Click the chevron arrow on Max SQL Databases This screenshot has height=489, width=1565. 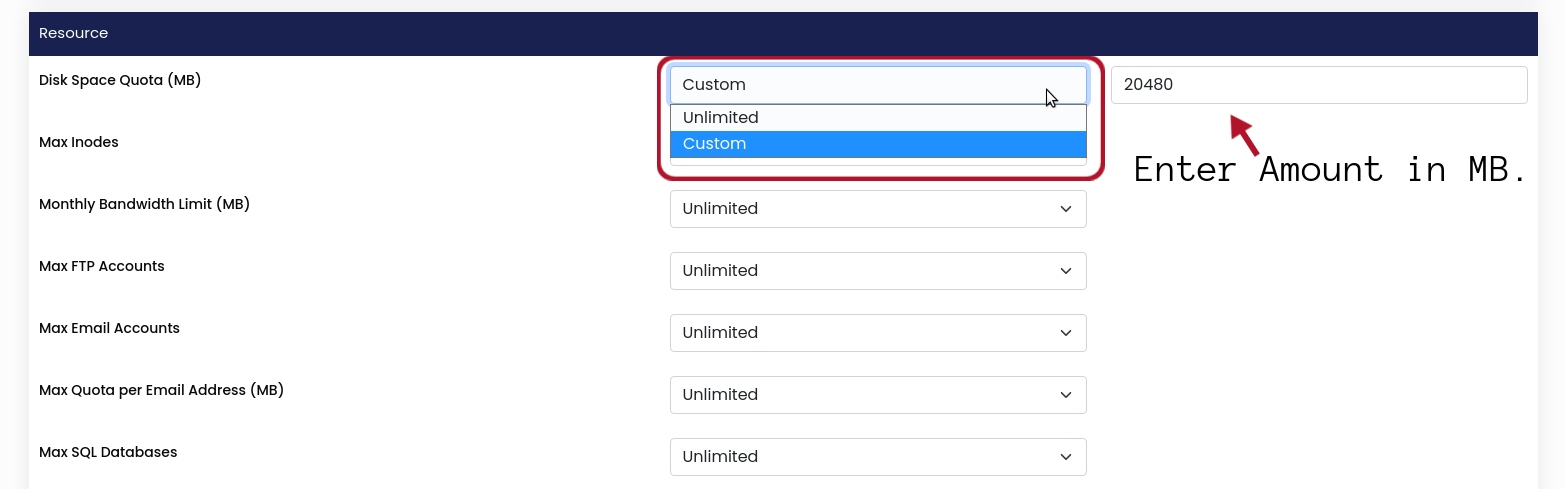click(x=1064, y=457)
